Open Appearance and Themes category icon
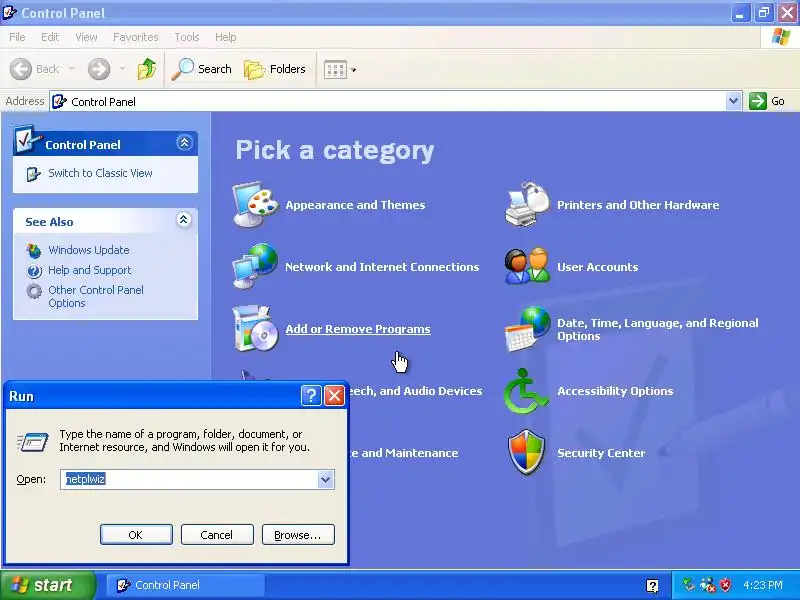The image size is (800, 600). pyautogui.click(x=255, y=205)
